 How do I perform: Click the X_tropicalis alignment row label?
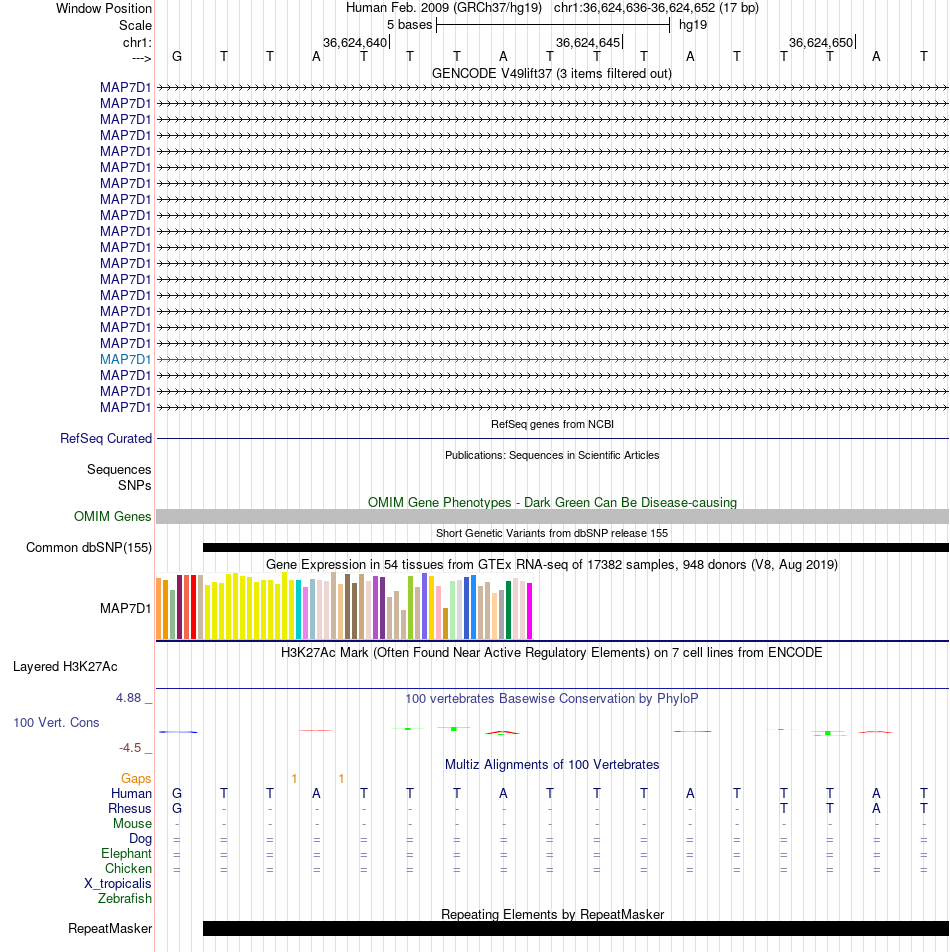(118, 884)
